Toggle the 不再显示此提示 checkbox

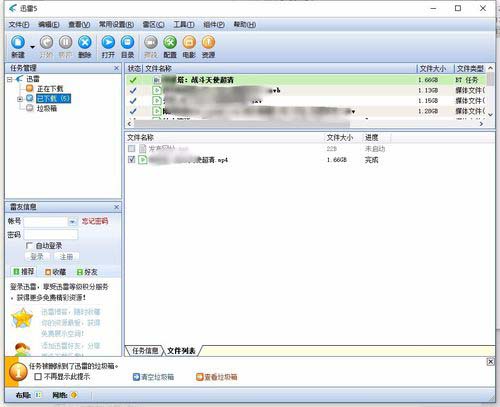coord(38,377)
